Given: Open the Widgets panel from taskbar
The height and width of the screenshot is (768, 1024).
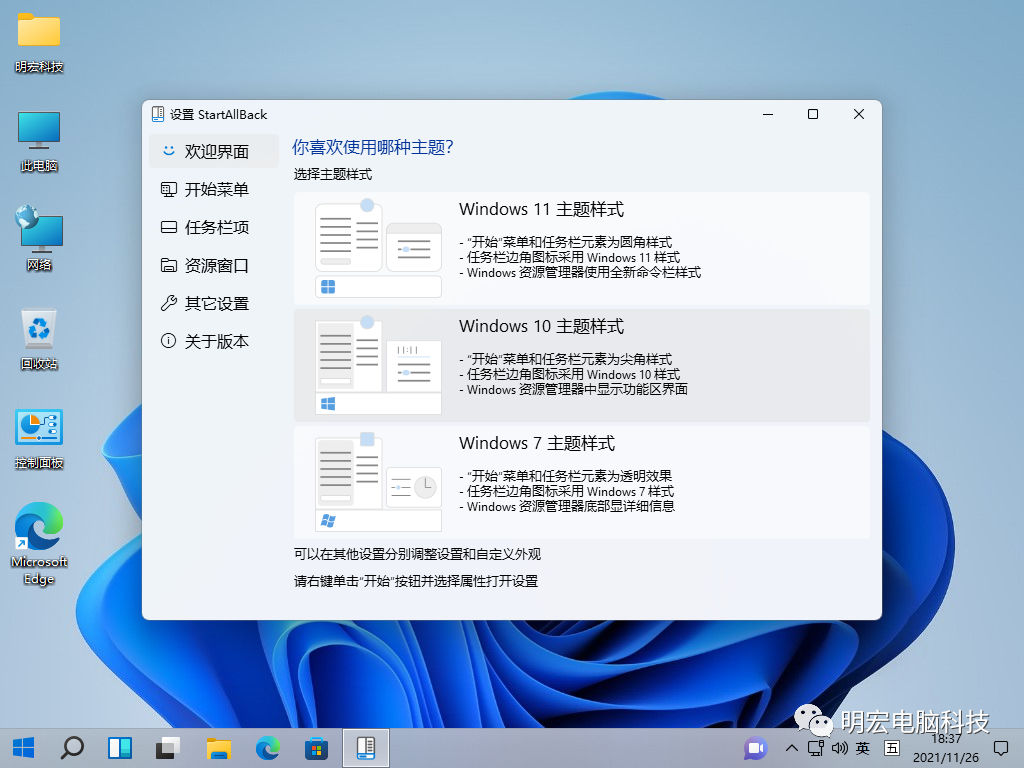Looking at the screenshot, I should pos(120,748).
